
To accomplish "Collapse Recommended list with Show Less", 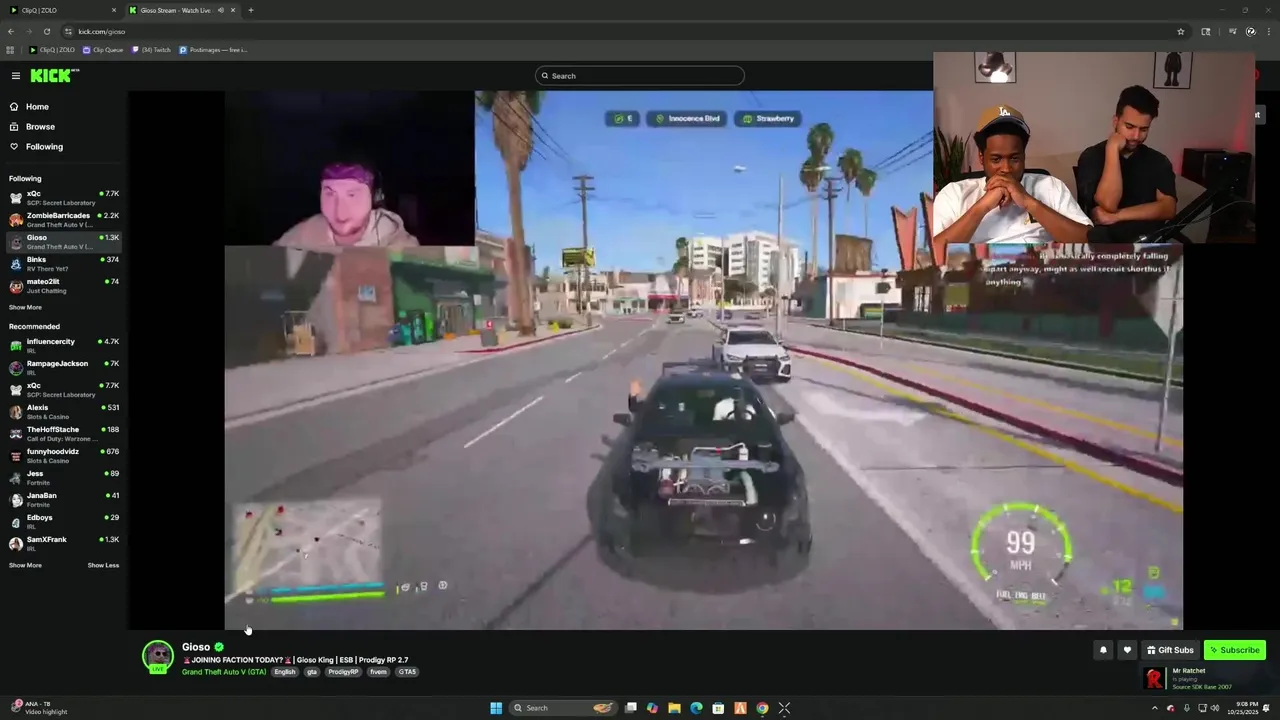I will pos(103,566).
